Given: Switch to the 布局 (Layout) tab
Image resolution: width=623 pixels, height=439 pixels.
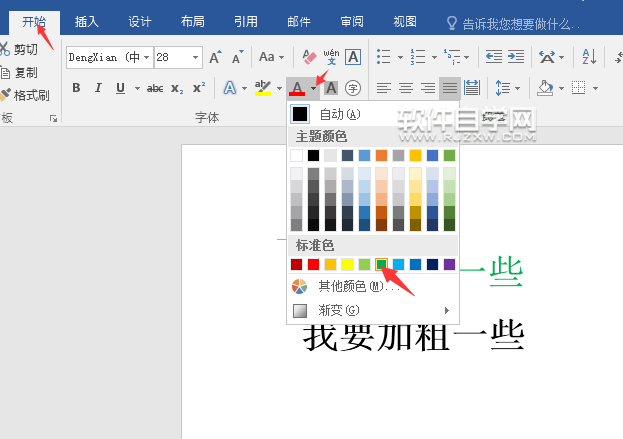Looking at the screenshot, I should 193,22.
